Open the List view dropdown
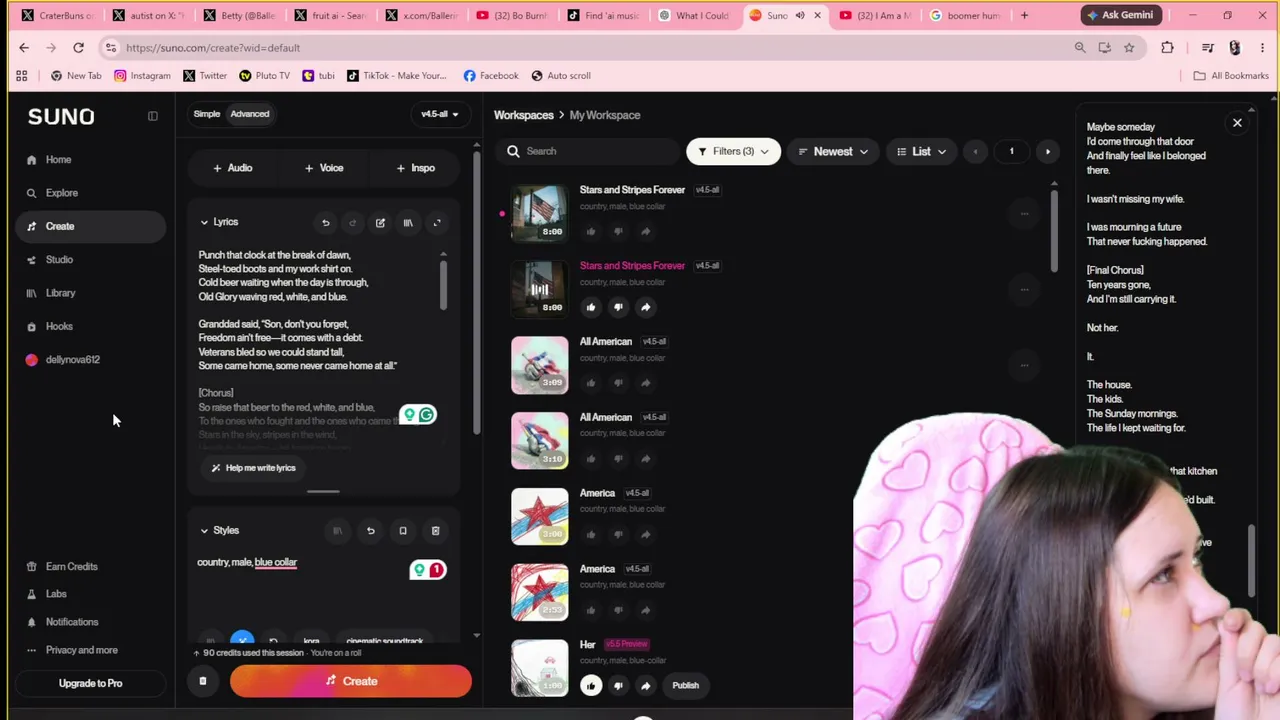1280x720 pixels. (x=921, y=151)
